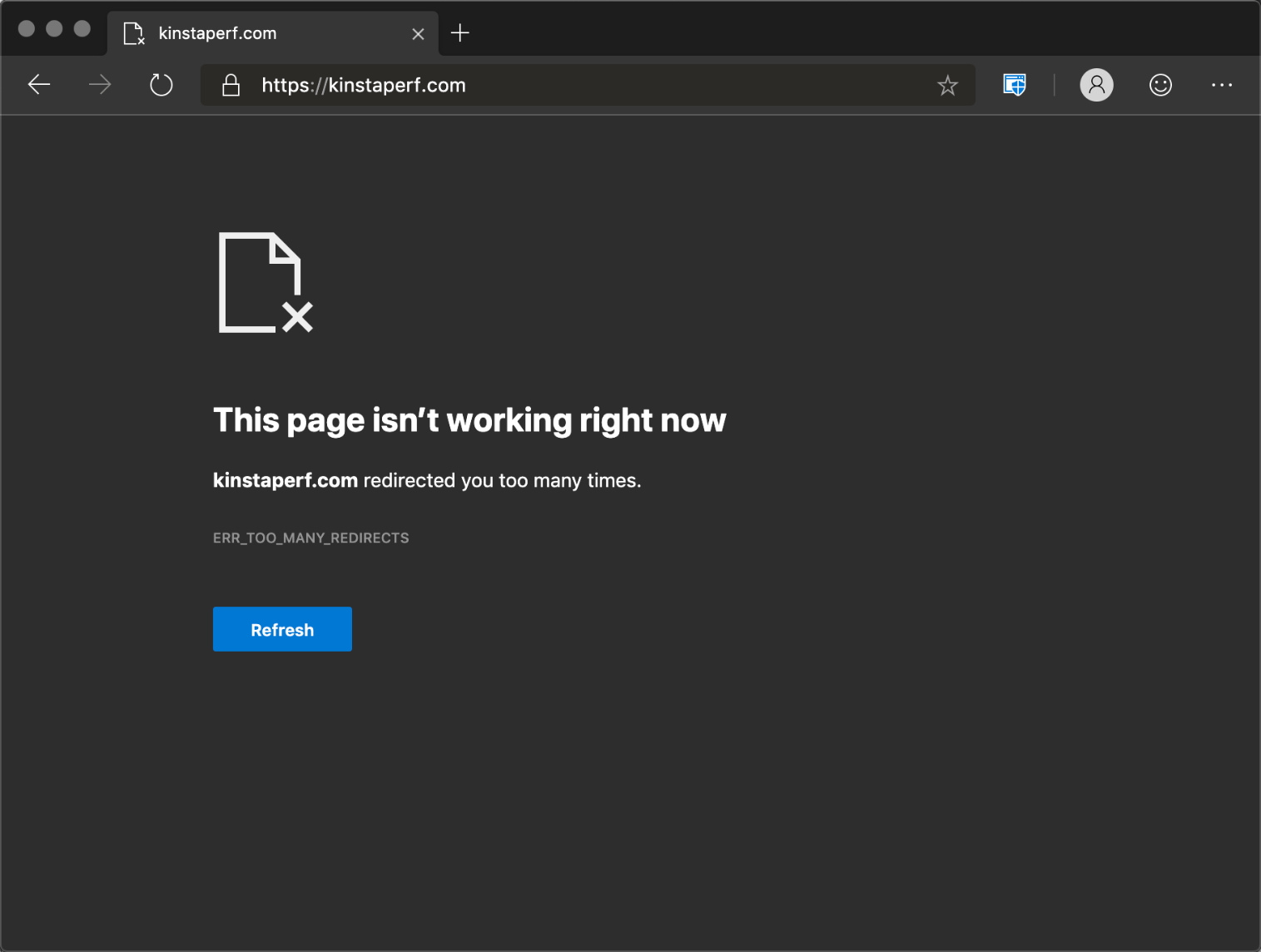Click the page favicon in the tab
This screenshot has width=1261, height=952.
133,33
